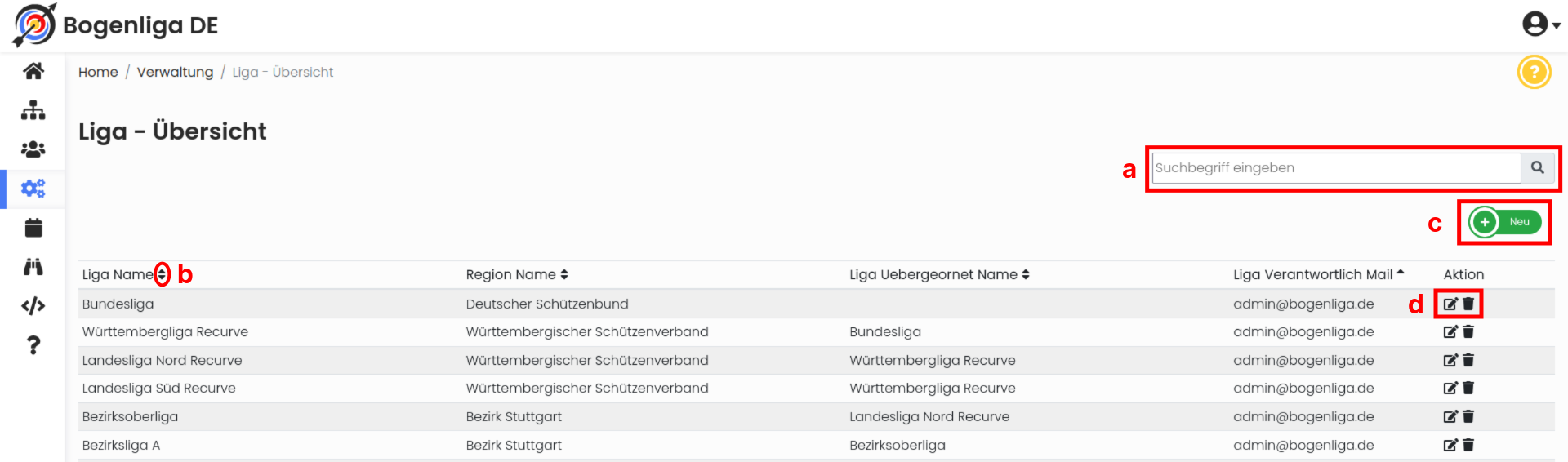Screen dimensions: 1568x462
Task: Open the organization hierarchy sidebar icon
Action: [33, 110]
